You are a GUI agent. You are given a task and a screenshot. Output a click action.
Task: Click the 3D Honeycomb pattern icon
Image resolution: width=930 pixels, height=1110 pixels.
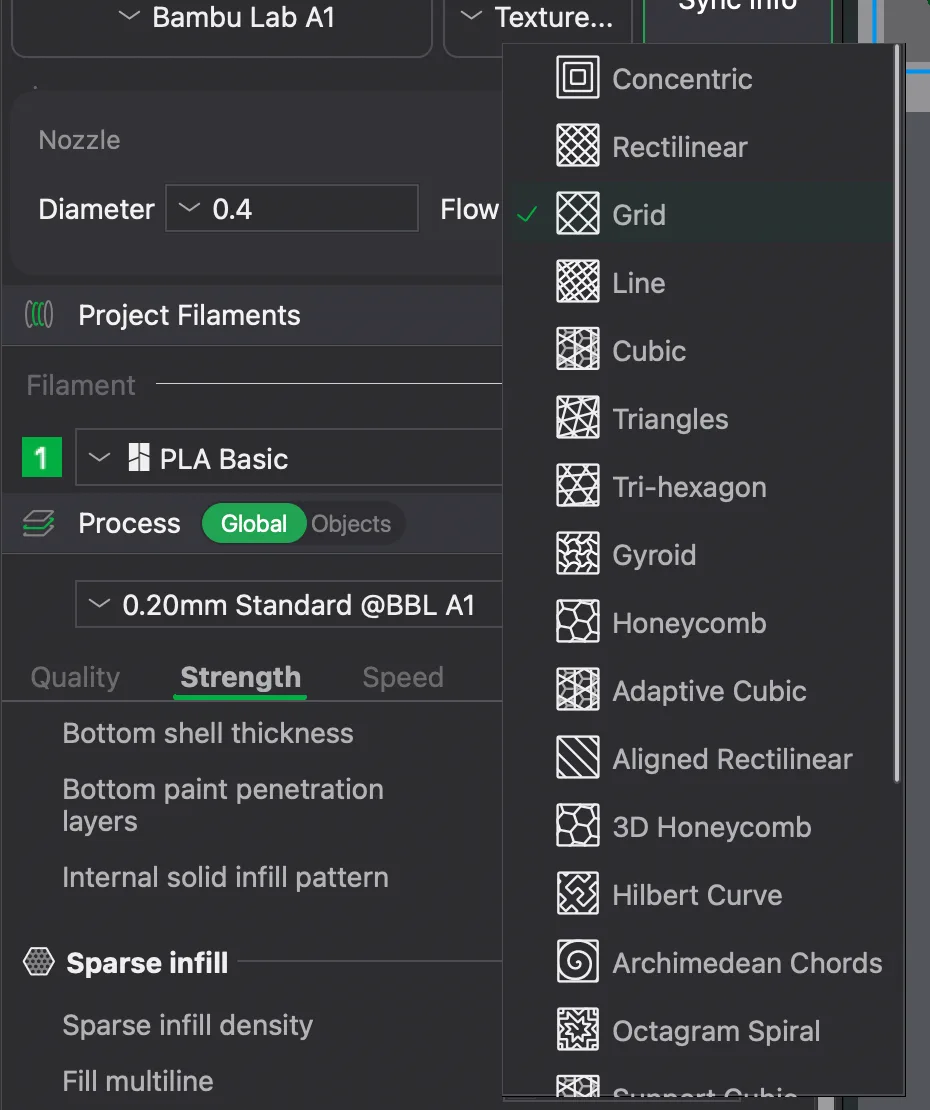point(578,825)
